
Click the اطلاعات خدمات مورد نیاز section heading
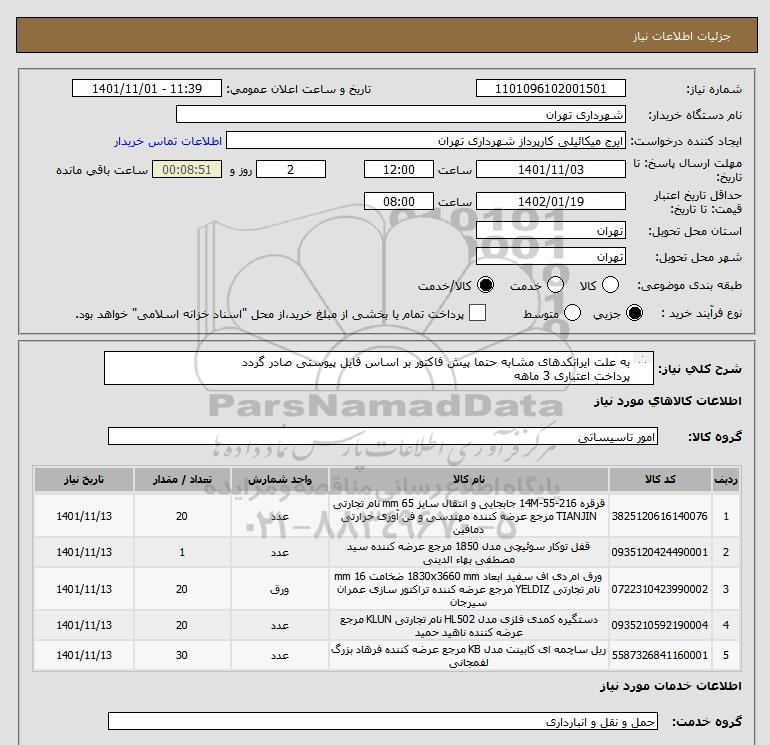(x=671, y=686)
